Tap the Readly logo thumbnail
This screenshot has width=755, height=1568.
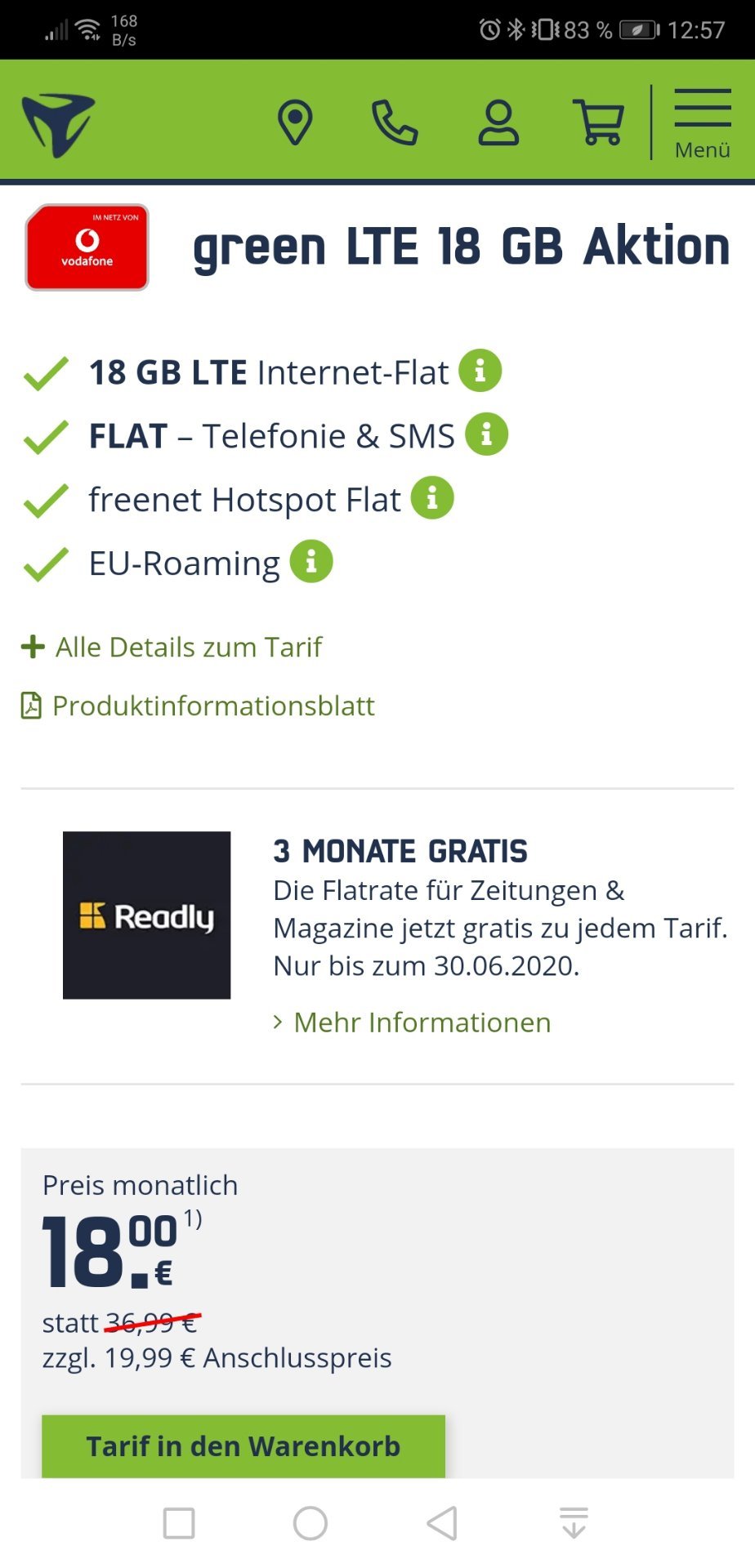tap(147, 915)
